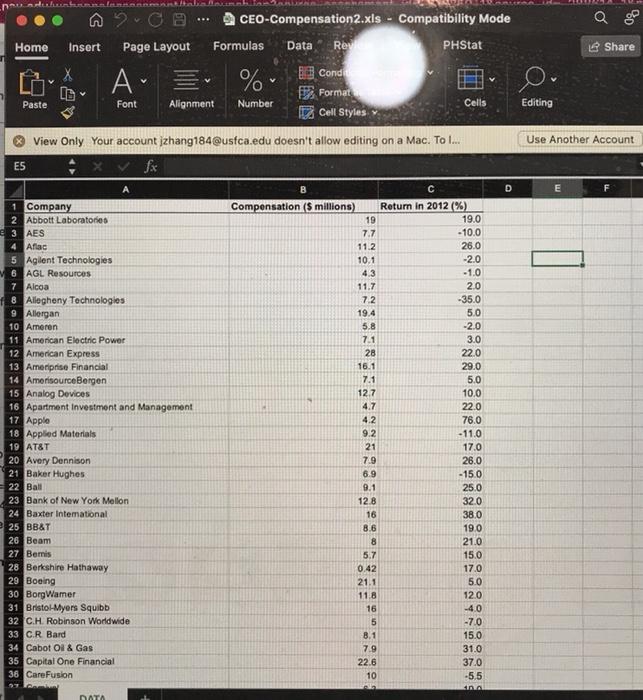Viewport: 643px width, 700px height.
Task: Click the Conditional Formatting icon
Action: pos(306,72)
